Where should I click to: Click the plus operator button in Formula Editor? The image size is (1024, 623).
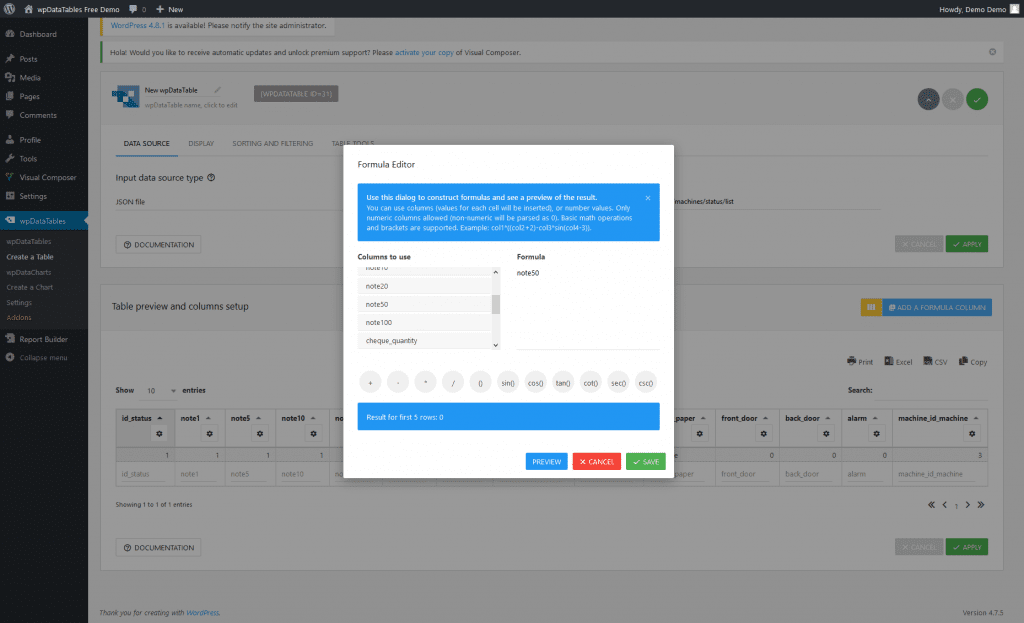pos(370,383)
